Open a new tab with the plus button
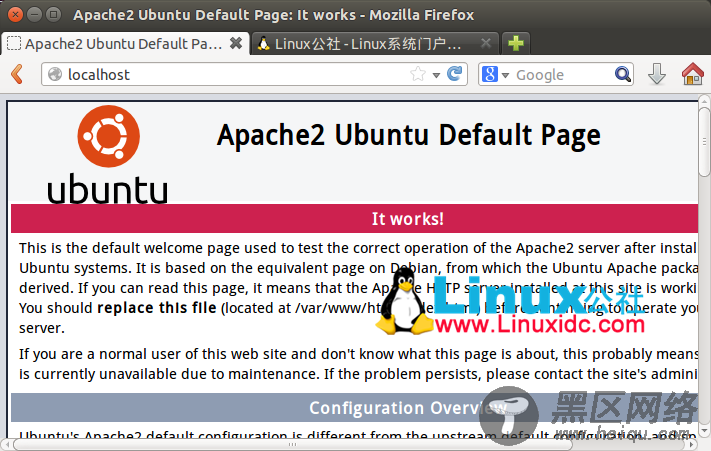The image size is (711, 451). 516,44
